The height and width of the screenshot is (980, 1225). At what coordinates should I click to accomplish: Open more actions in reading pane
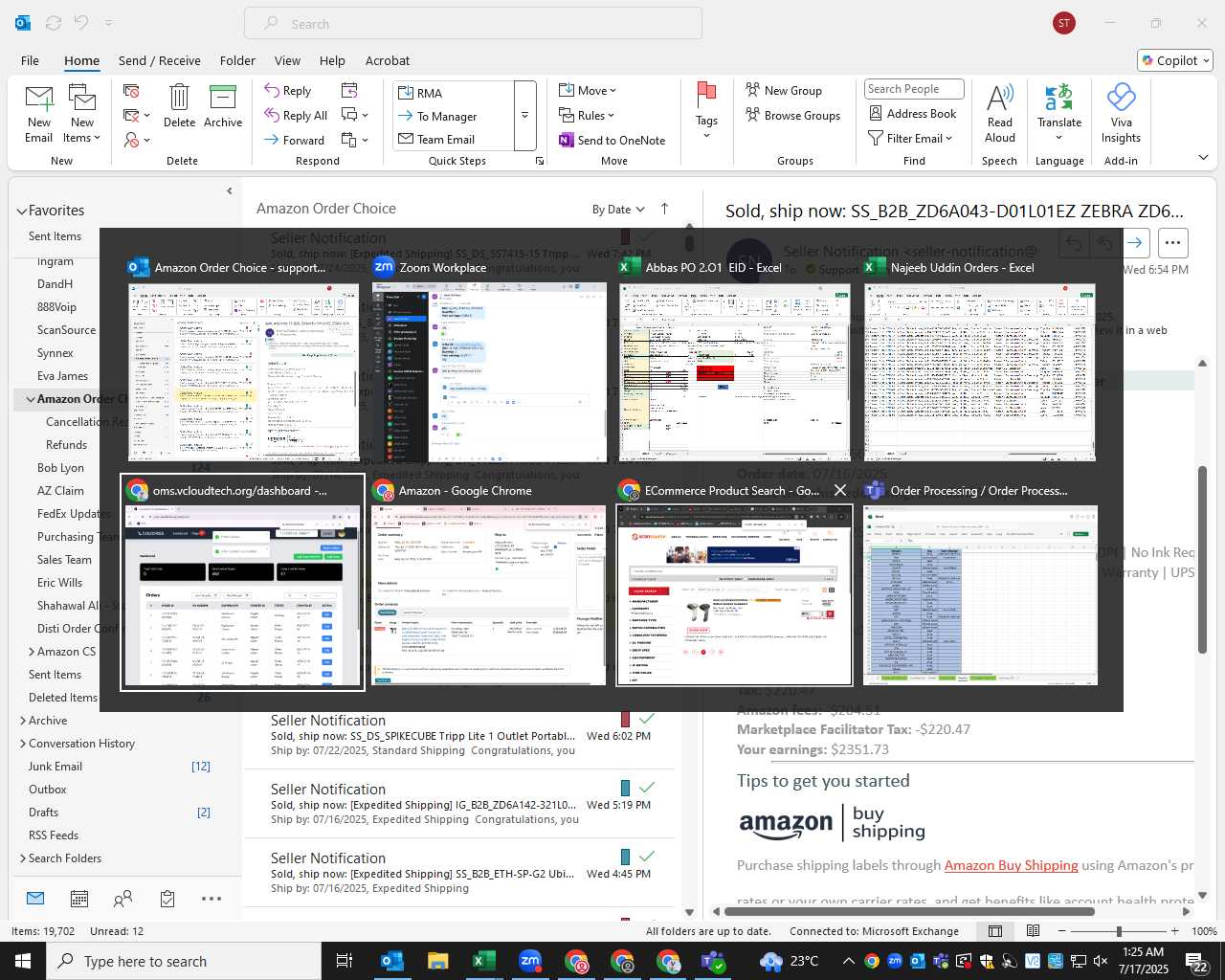pos(1172,243)
